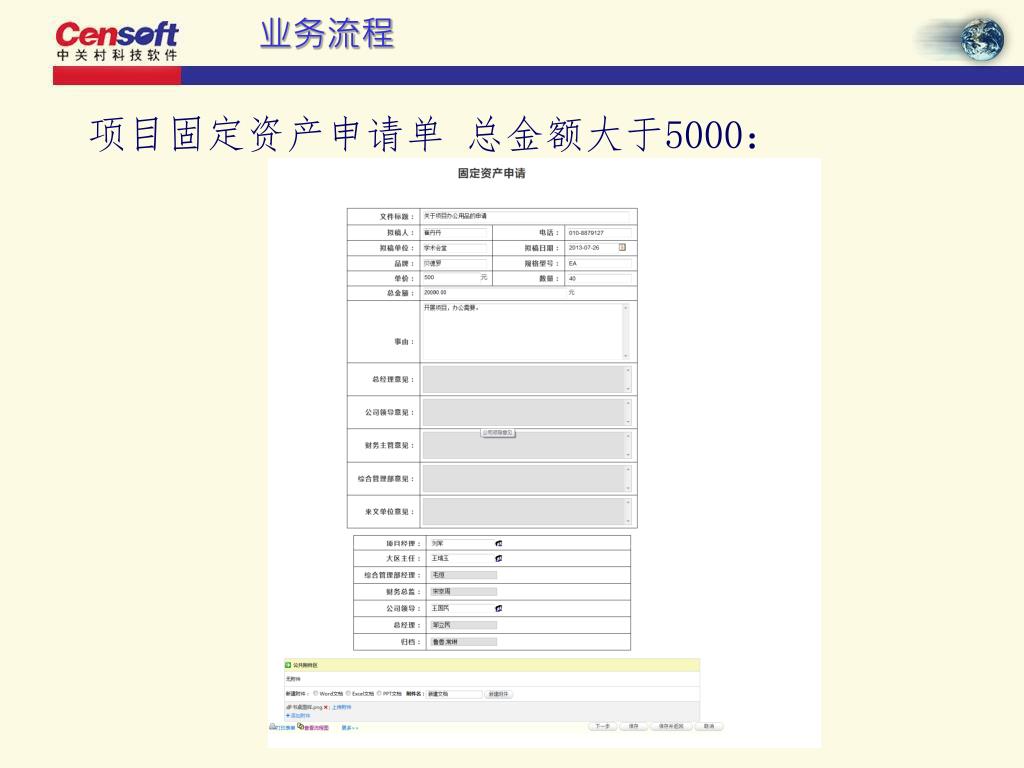The height and width of the screenshot is (768, 1024).
Task: Click the 固定资产申请 form heading
Action: [491, 173]
